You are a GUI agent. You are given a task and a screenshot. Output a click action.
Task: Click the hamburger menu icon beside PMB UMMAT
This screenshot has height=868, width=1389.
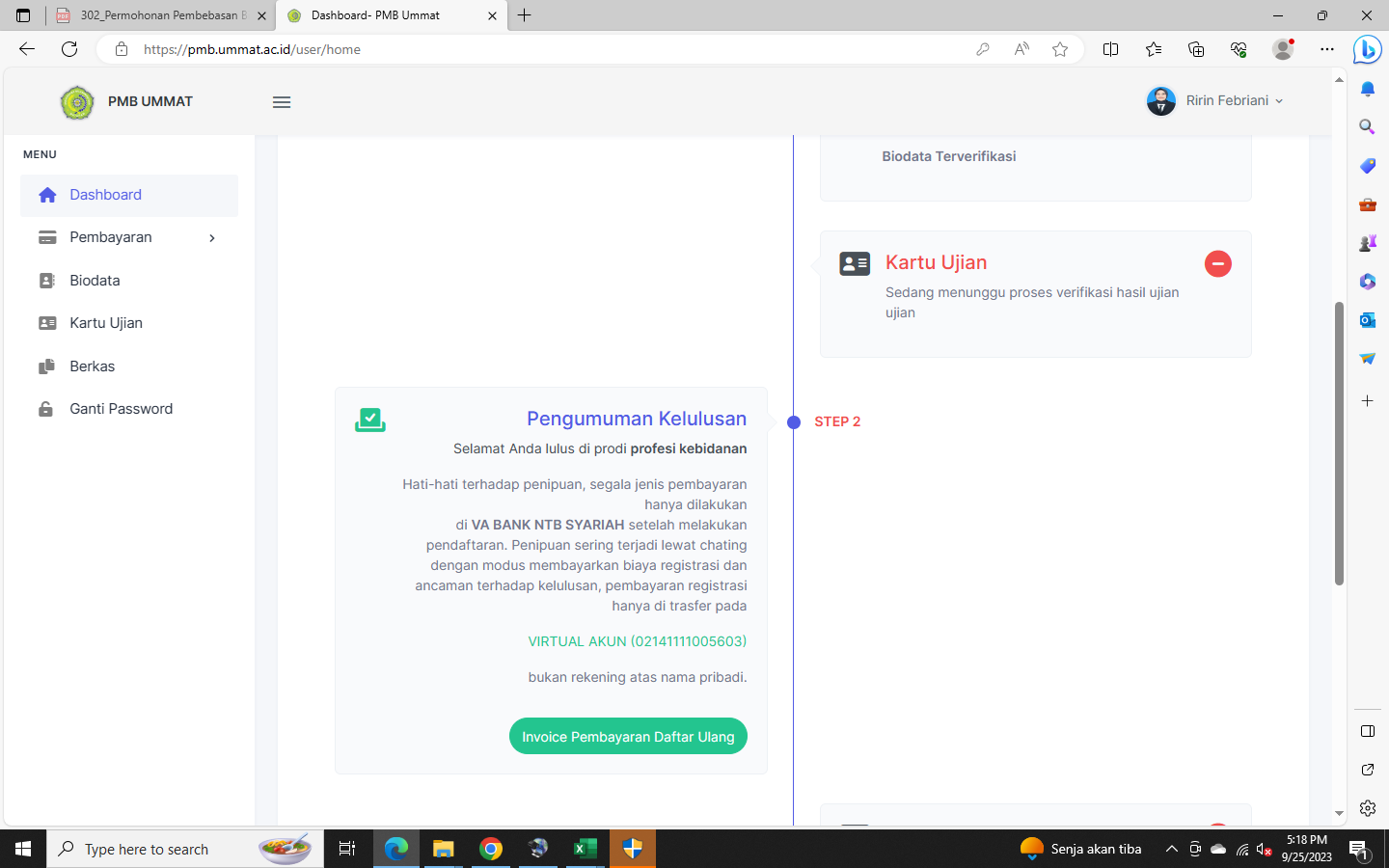[282, 102]
